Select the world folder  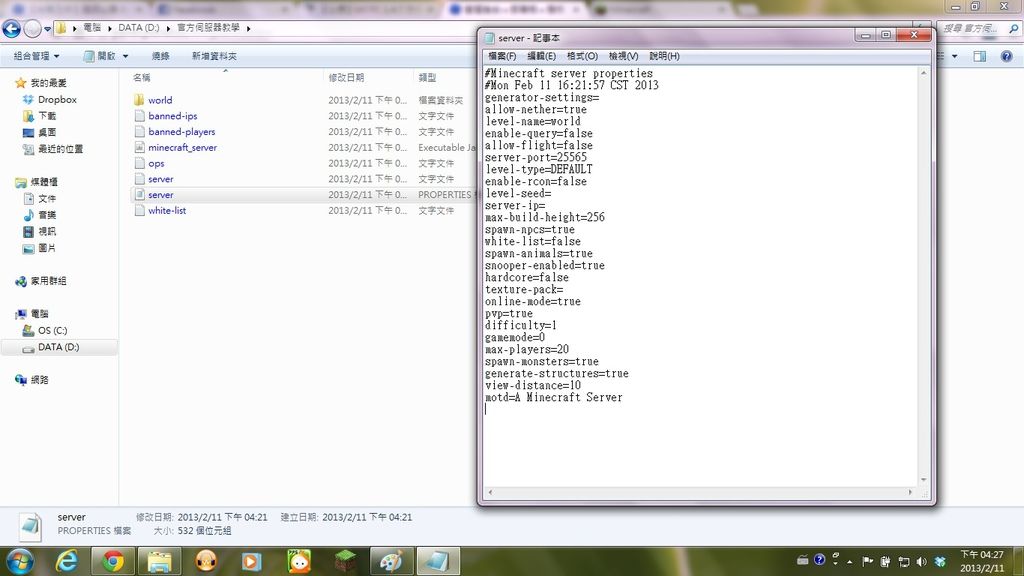coord(160,100)
